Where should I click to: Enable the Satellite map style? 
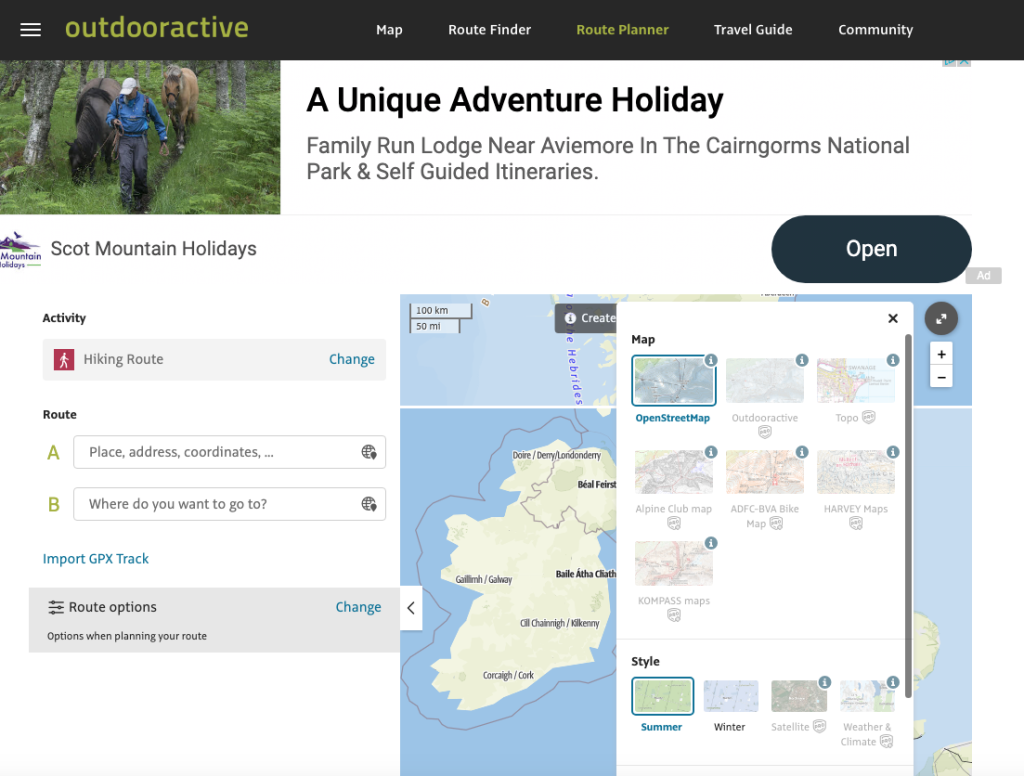pyautogui.click(x=798, y=697)
